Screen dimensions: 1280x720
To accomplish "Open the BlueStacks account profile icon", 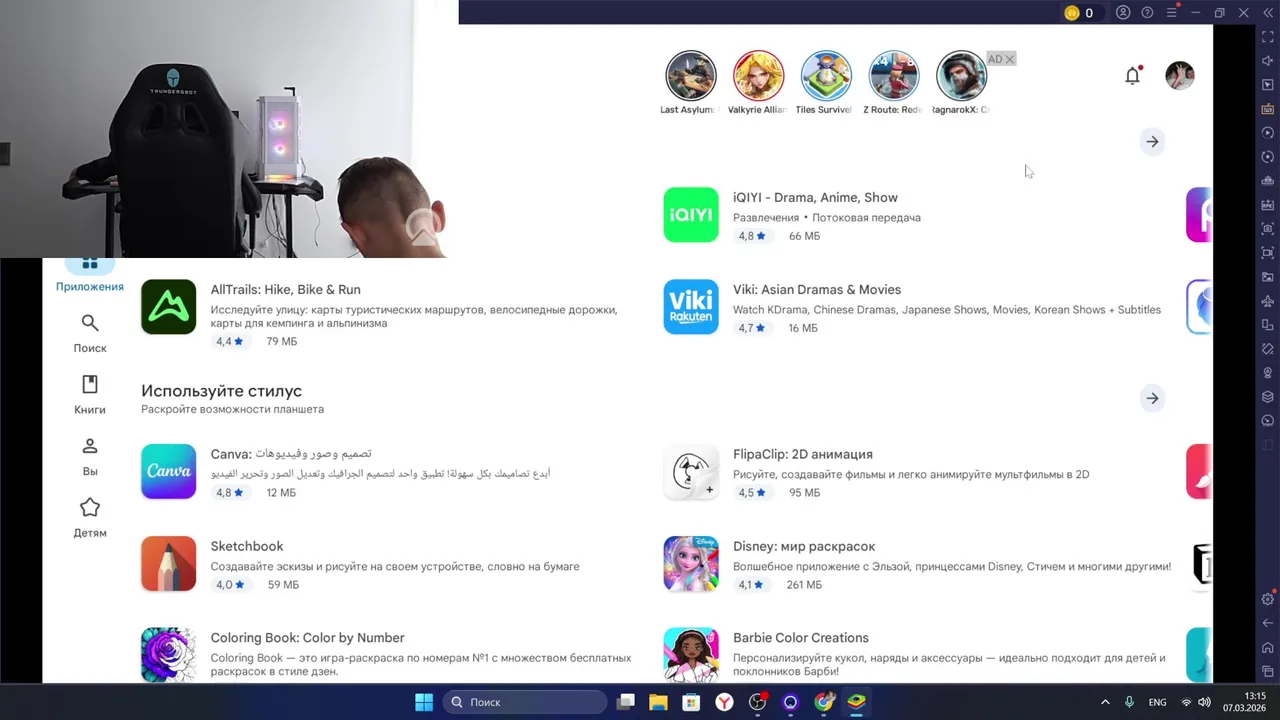I will pos(1123,13).
